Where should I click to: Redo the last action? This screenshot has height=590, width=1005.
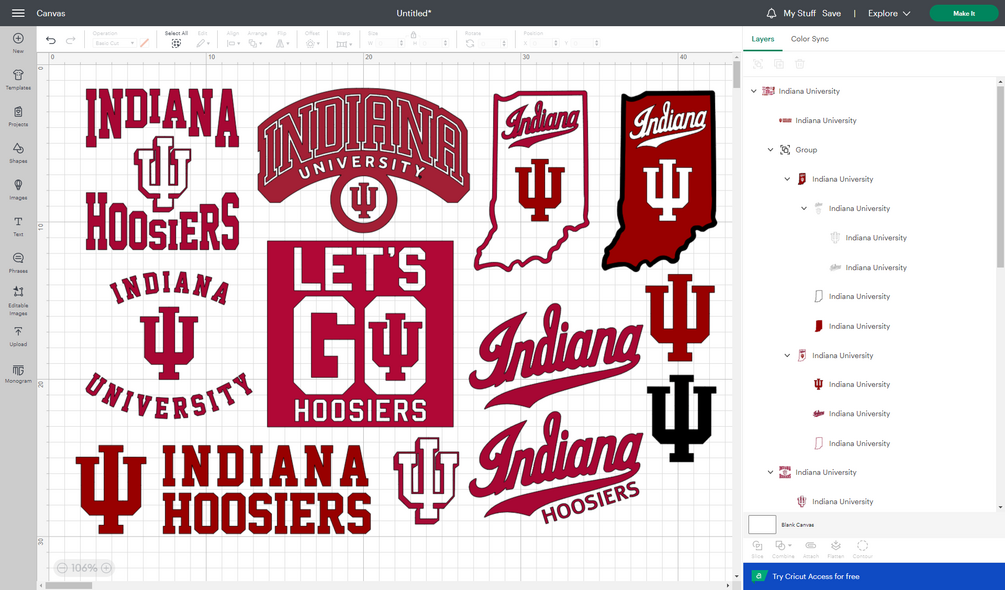(x=71, y=40)
